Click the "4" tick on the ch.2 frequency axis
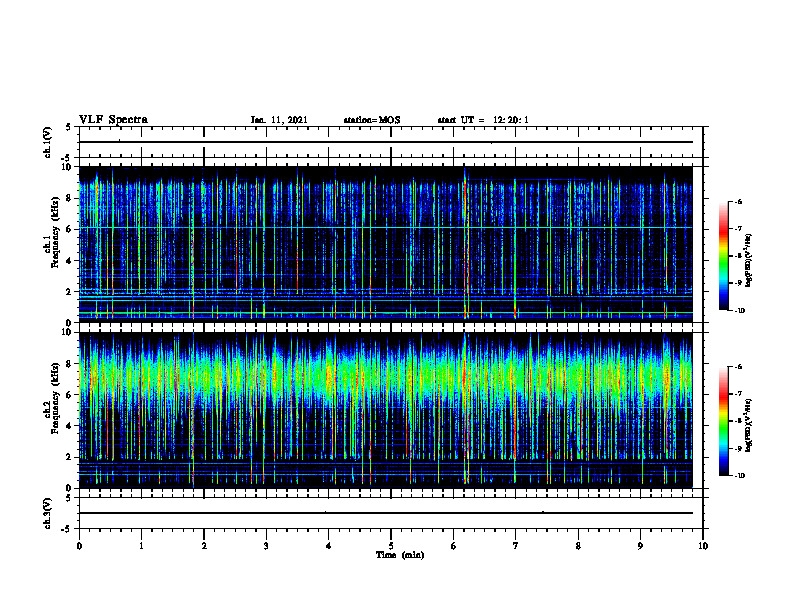The width and height of the screenshot is (792, 612). [70, 426]
